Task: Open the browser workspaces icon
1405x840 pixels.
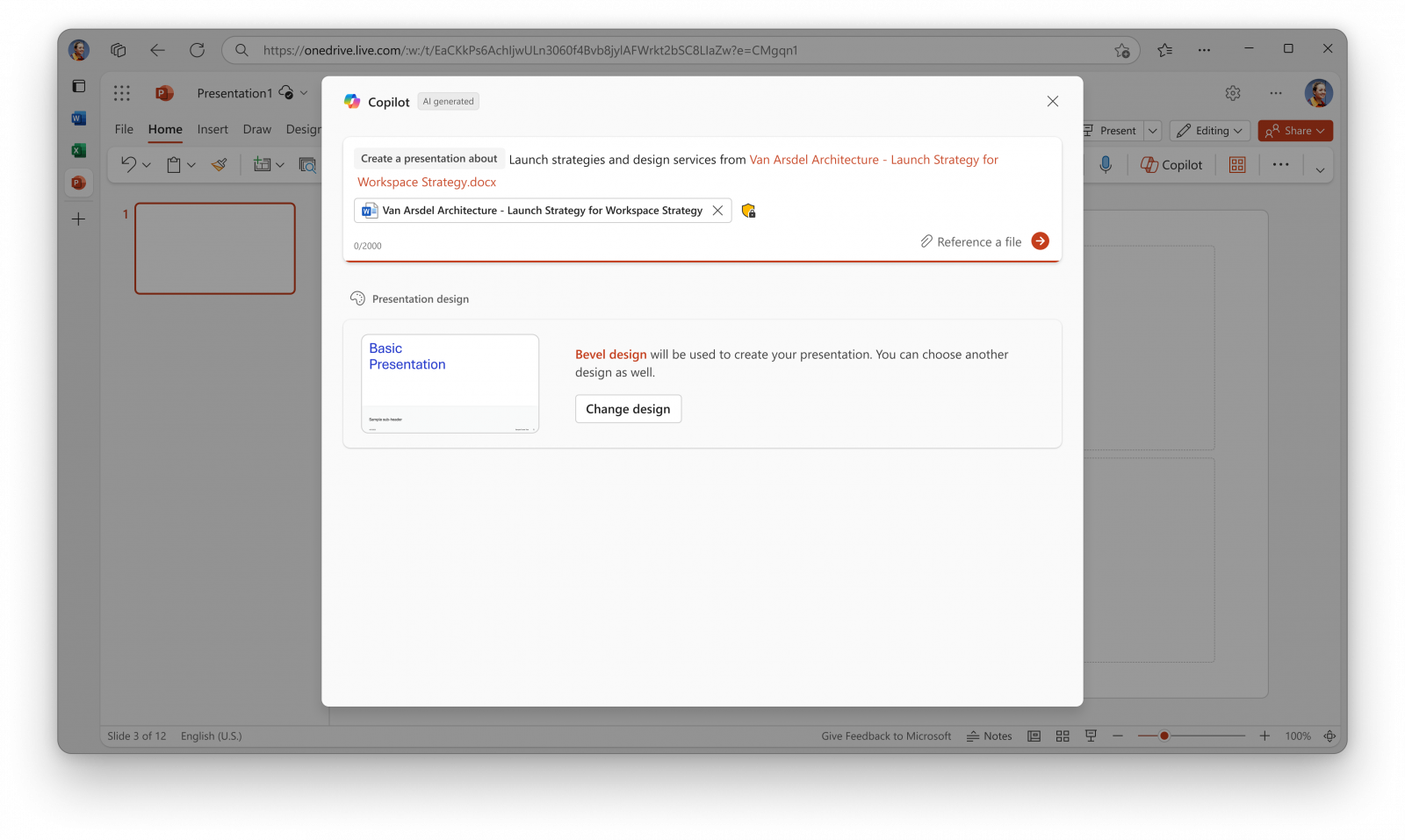Action: click(x=119, y=50)
